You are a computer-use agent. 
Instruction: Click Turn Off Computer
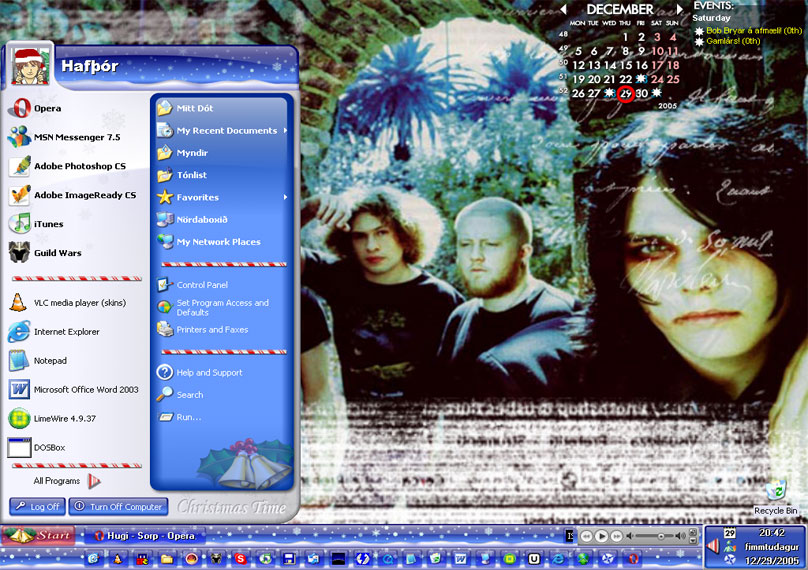[x=118, y=507]
